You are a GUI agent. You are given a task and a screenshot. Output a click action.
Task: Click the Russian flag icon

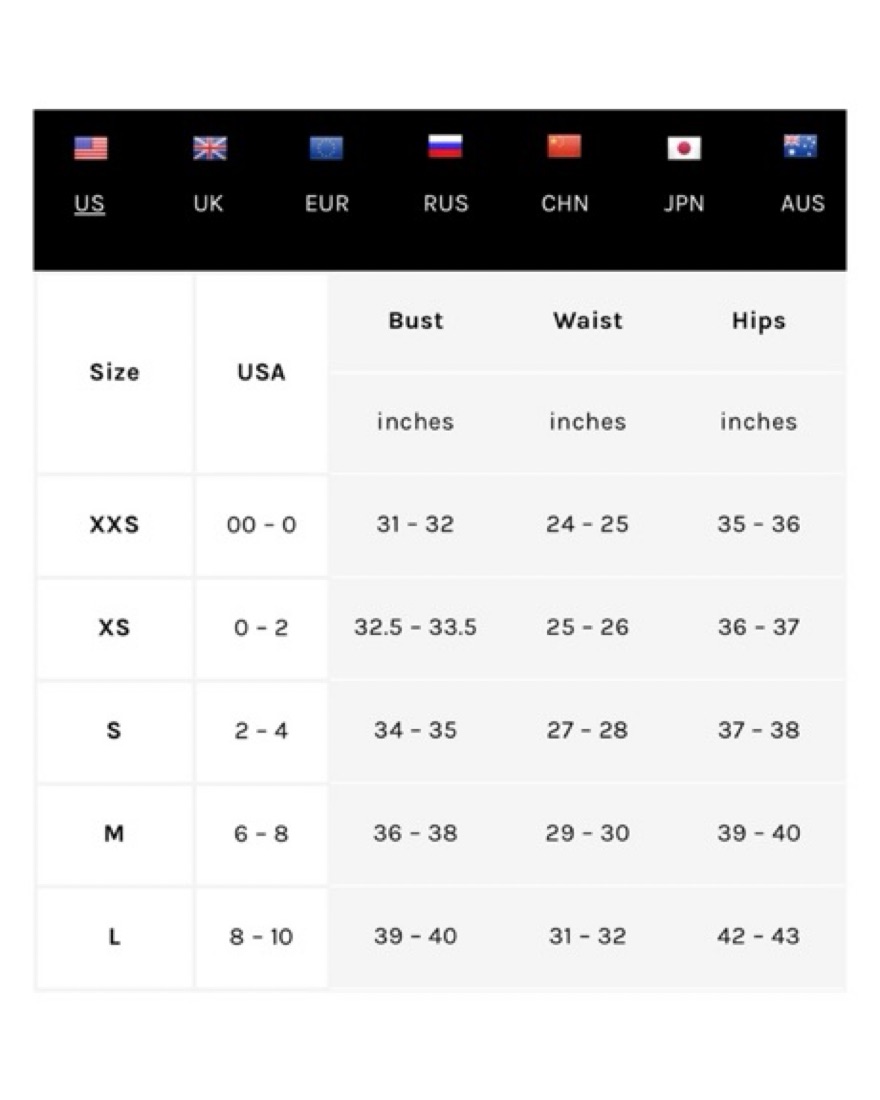point(445,147)
